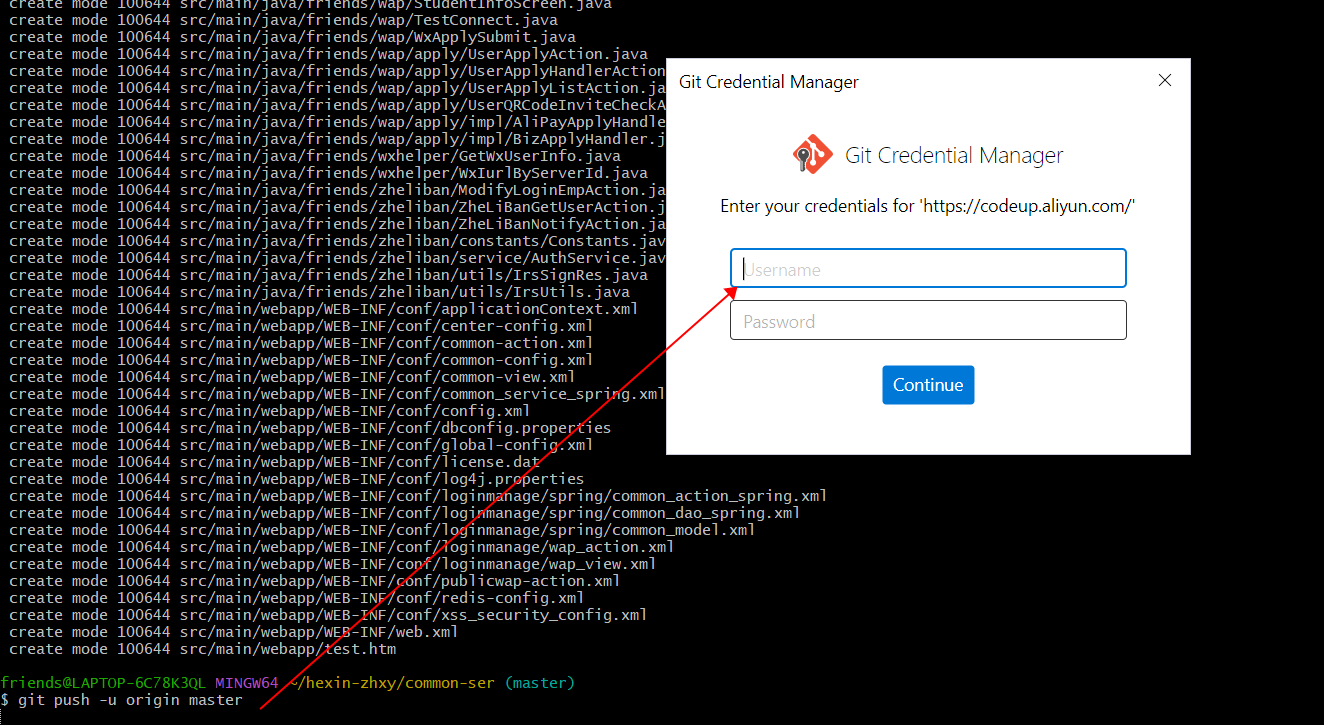The image size is (1324, 725).
Task: Close the Git Credential Manager dialog
Action: point(1164,81)
